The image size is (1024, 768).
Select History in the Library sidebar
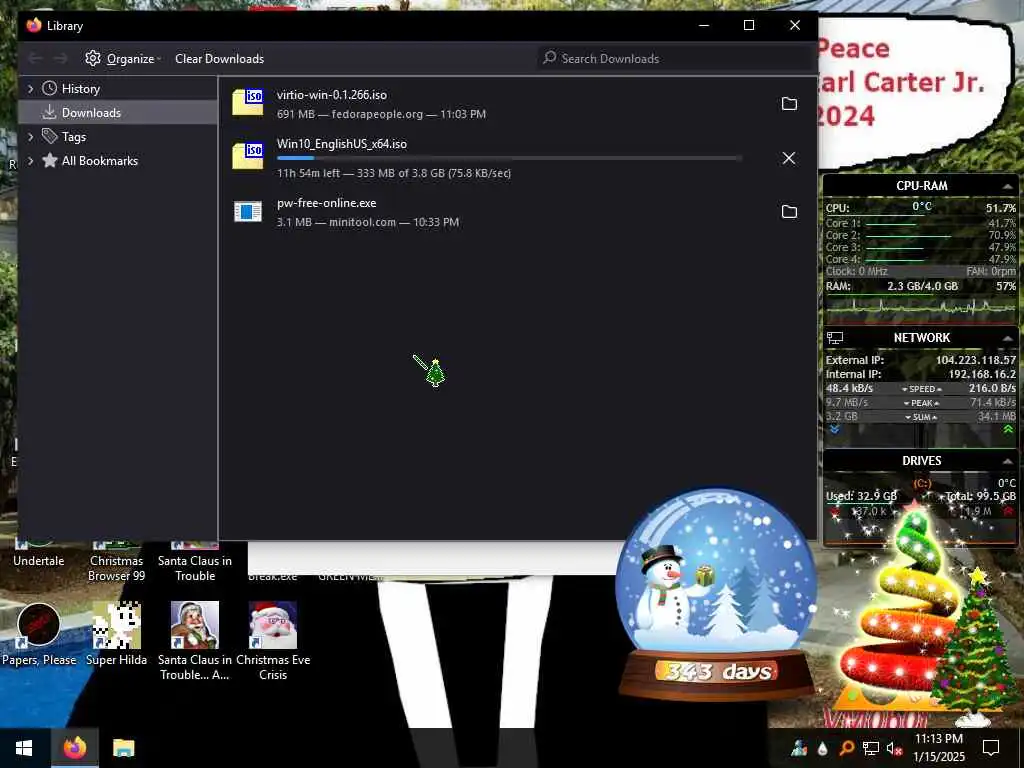tap(118, 88)
